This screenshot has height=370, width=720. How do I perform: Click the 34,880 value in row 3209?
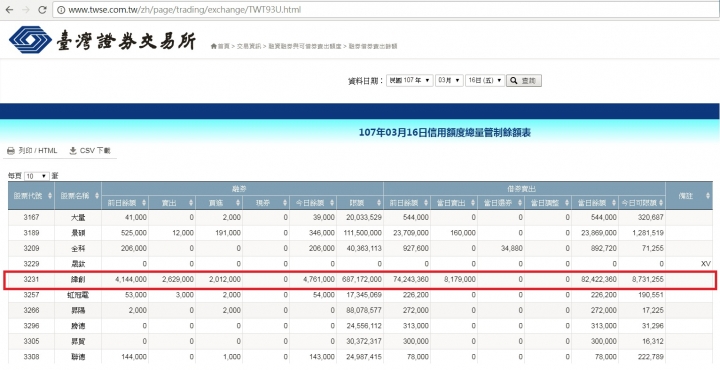click(x=511, y=248)
